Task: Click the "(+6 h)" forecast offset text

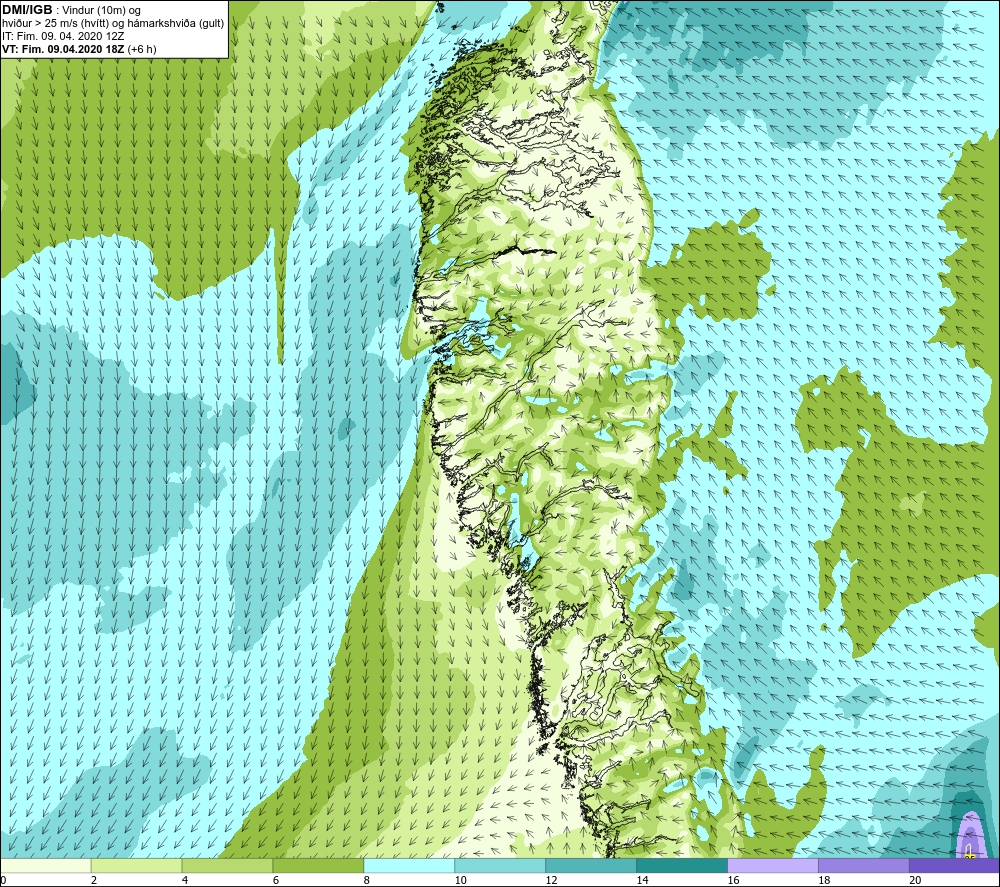Action: (142, 49)
